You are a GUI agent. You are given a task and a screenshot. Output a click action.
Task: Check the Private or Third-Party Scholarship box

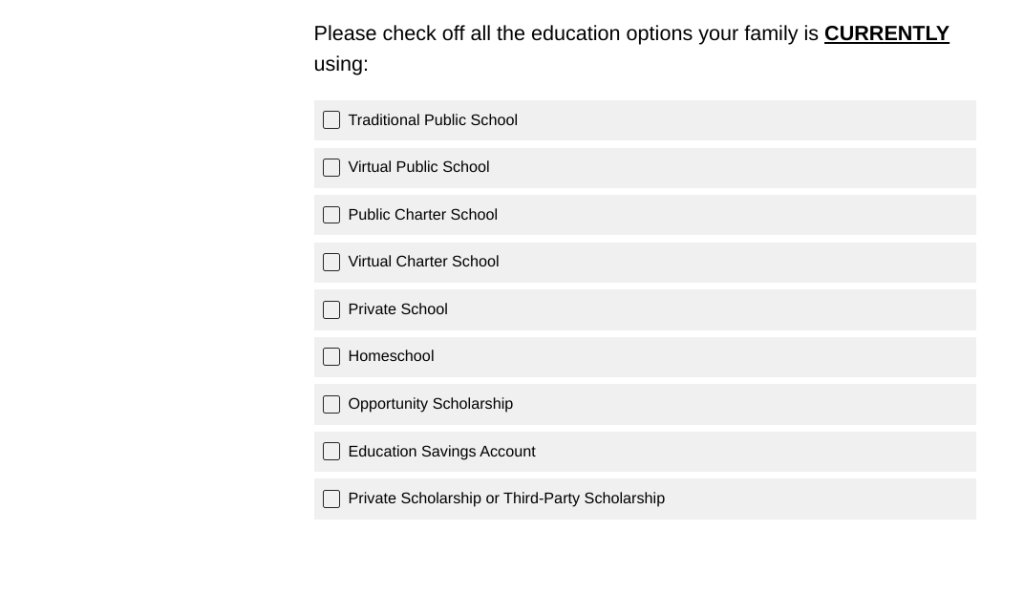coord(331,499)
